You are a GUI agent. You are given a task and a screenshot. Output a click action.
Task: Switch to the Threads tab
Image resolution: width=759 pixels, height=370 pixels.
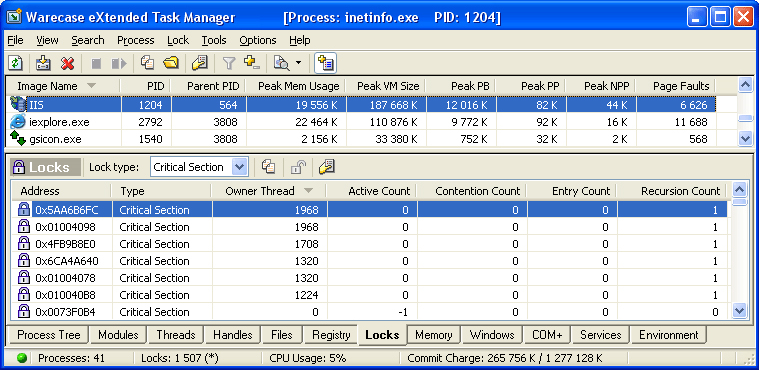pyautogui.click(x=175, y=335)
